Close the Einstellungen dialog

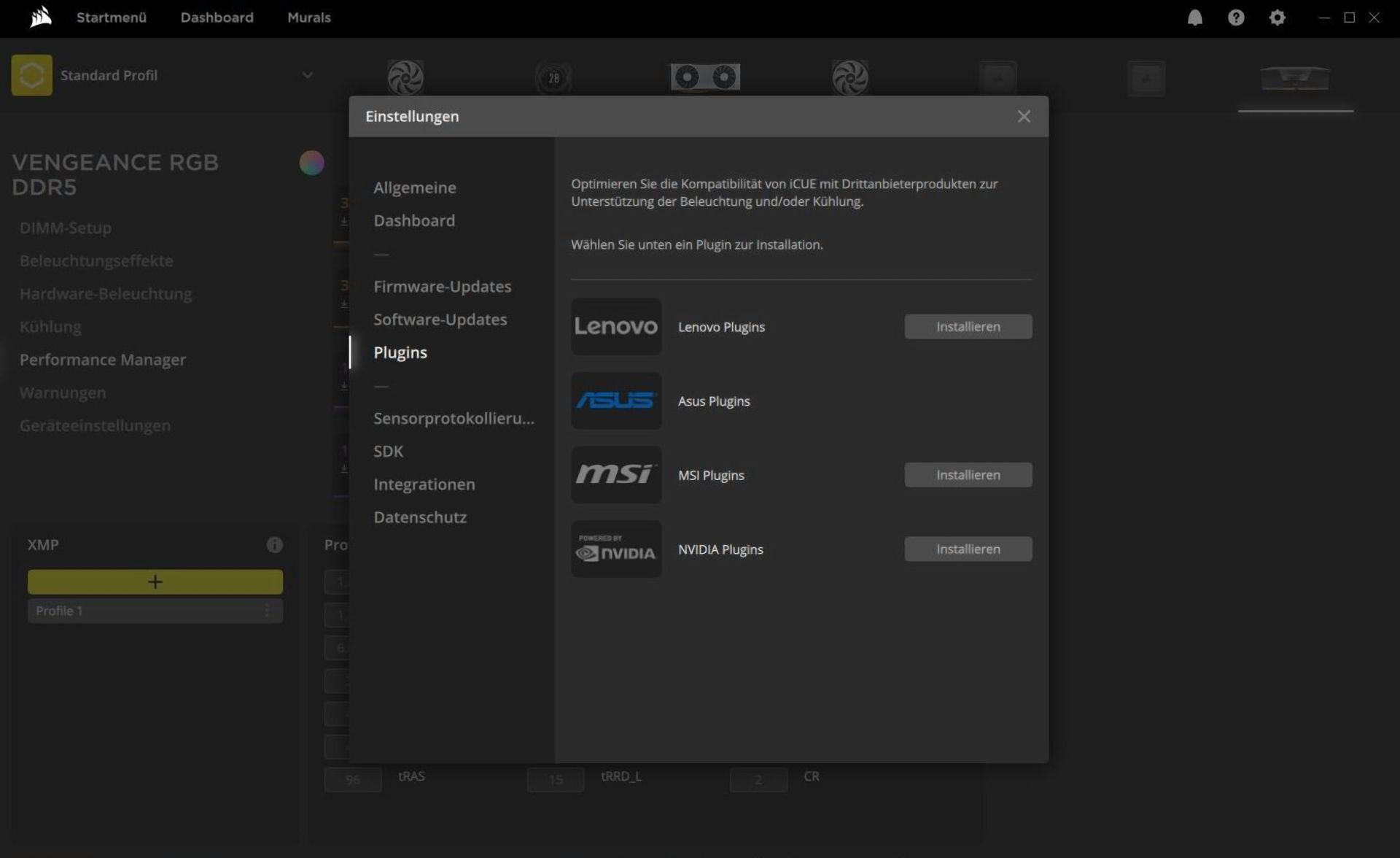click(x=1024, y=117)
